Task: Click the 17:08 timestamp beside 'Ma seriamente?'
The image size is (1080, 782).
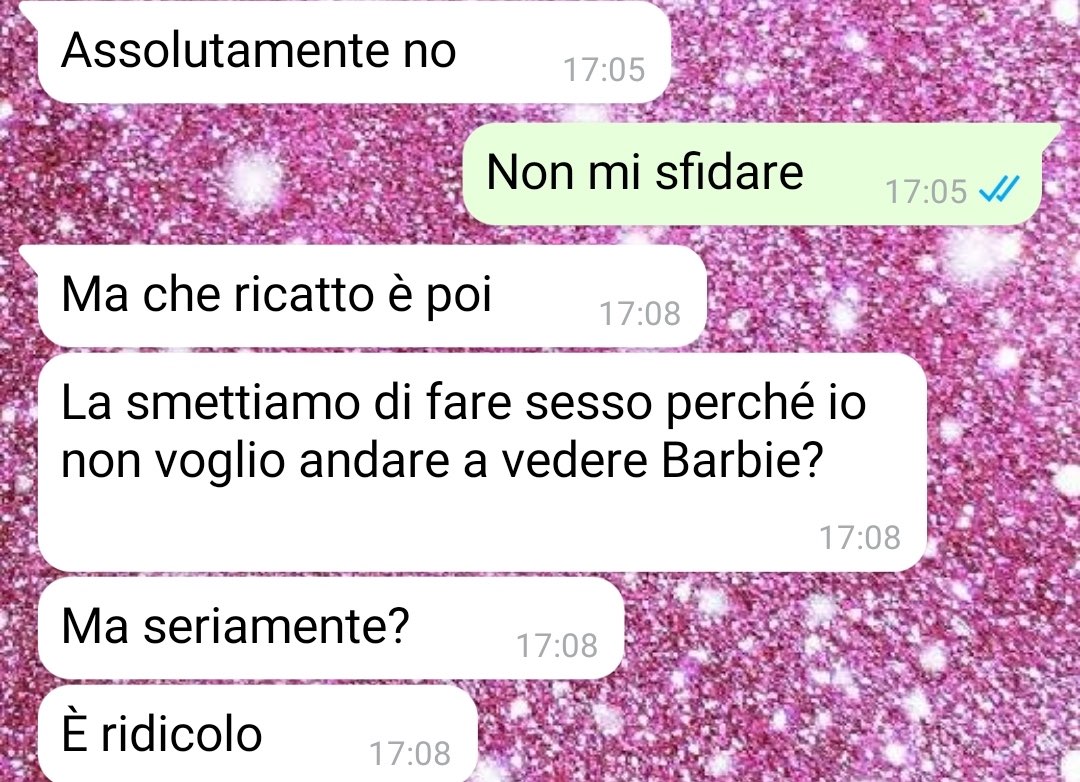Action: pyautogui.click(x=557, y=646)
